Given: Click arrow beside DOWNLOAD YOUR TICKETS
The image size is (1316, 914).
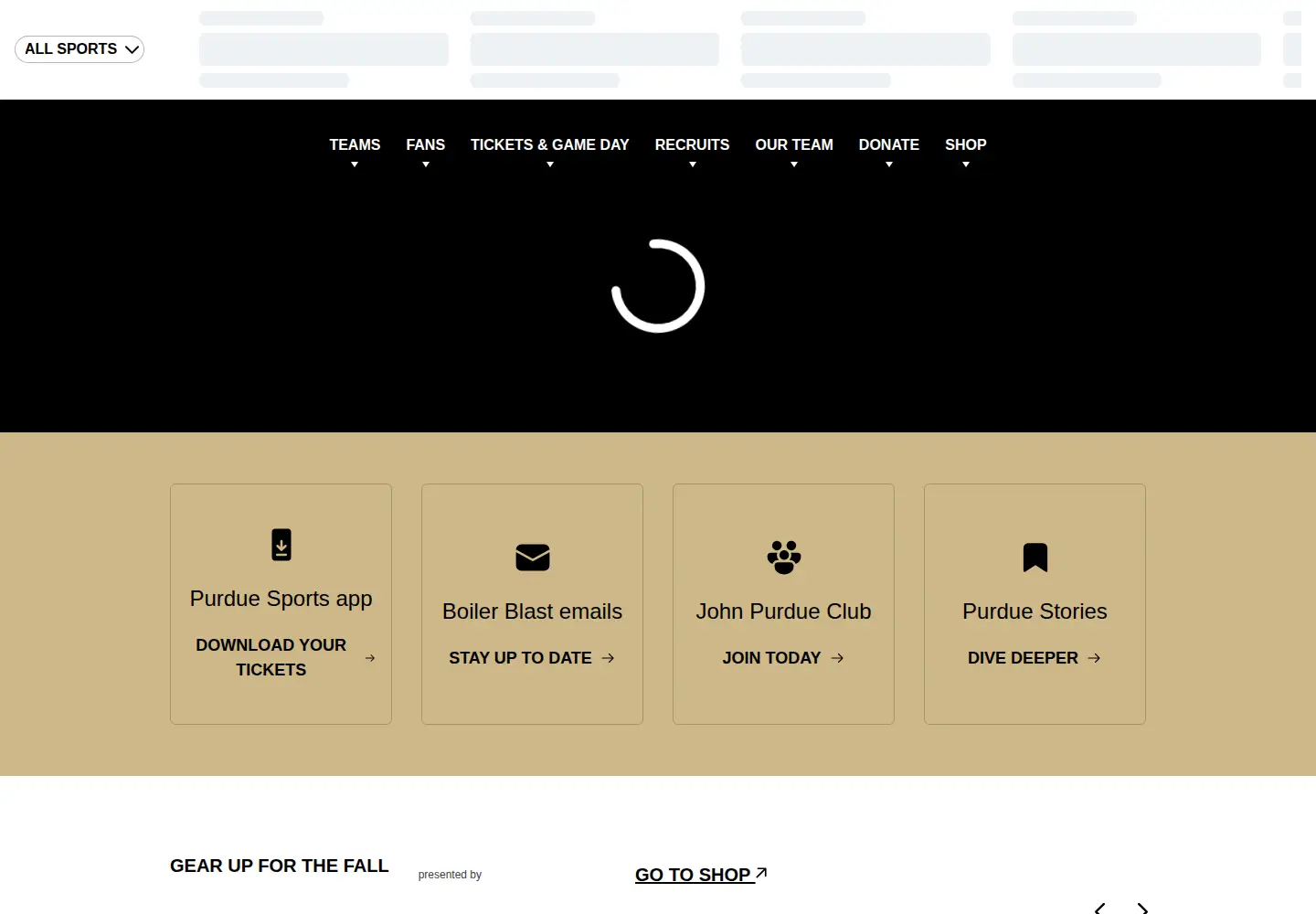Looking at the screenshot, I should click(x=370, y=658).
